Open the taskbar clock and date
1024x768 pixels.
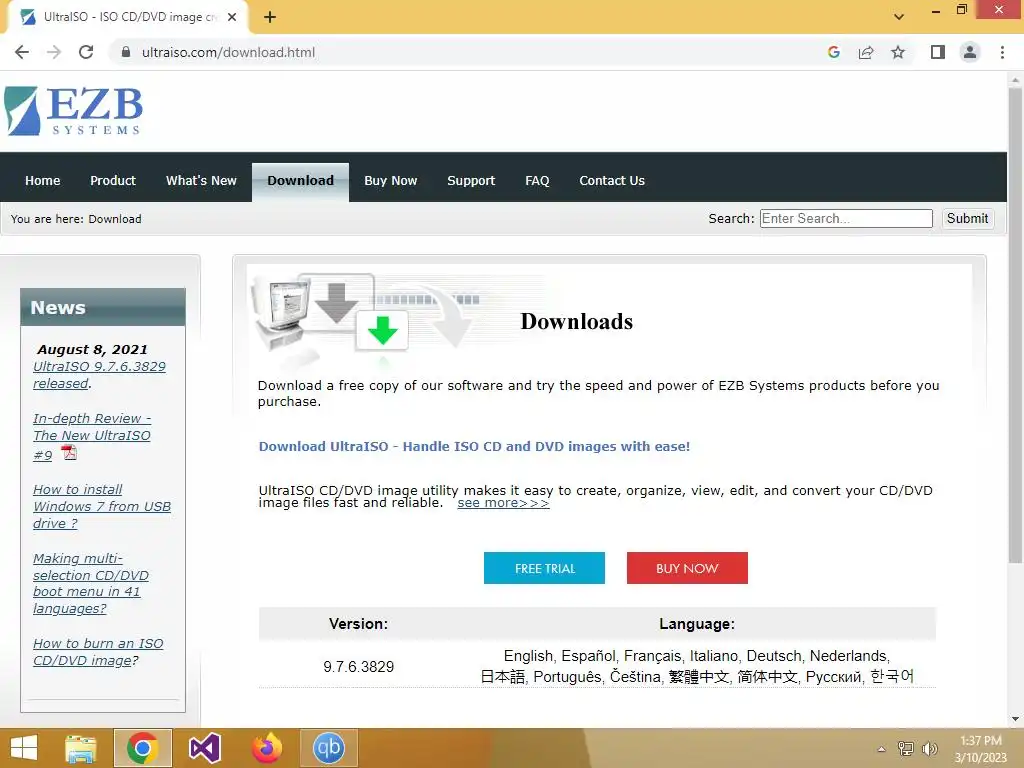pos(980,749)
